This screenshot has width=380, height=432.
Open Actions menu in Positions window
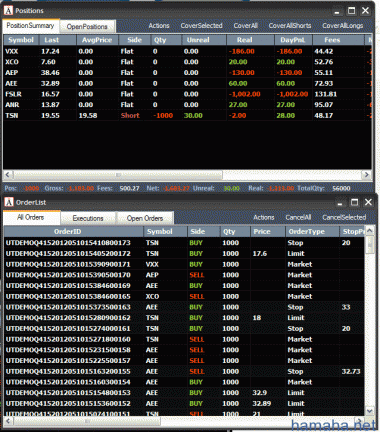(x=159, y=26)
